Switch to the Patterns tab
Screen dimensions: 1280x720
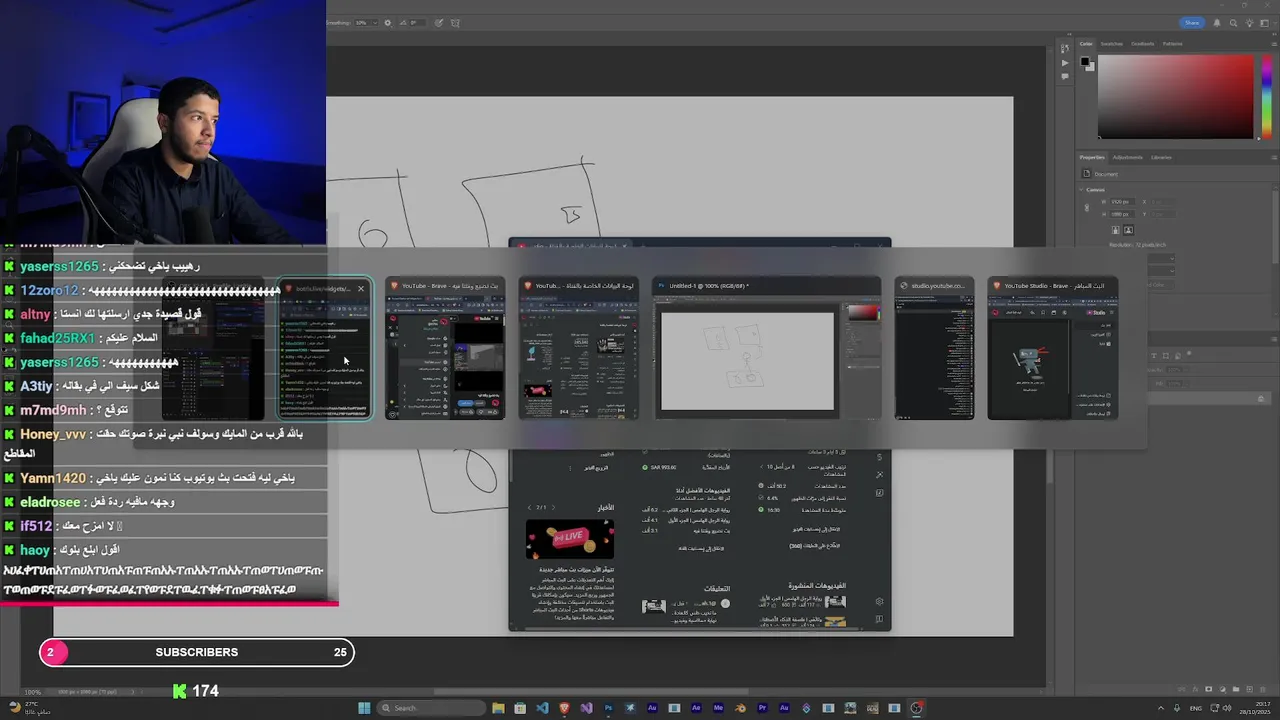(x=1172, y=44)
